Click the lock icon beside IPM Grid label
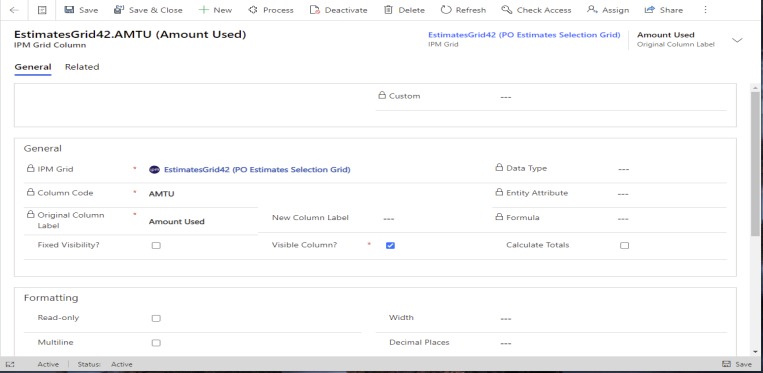Viewport: 763px width, 373px height. click(x=31, y=168)
